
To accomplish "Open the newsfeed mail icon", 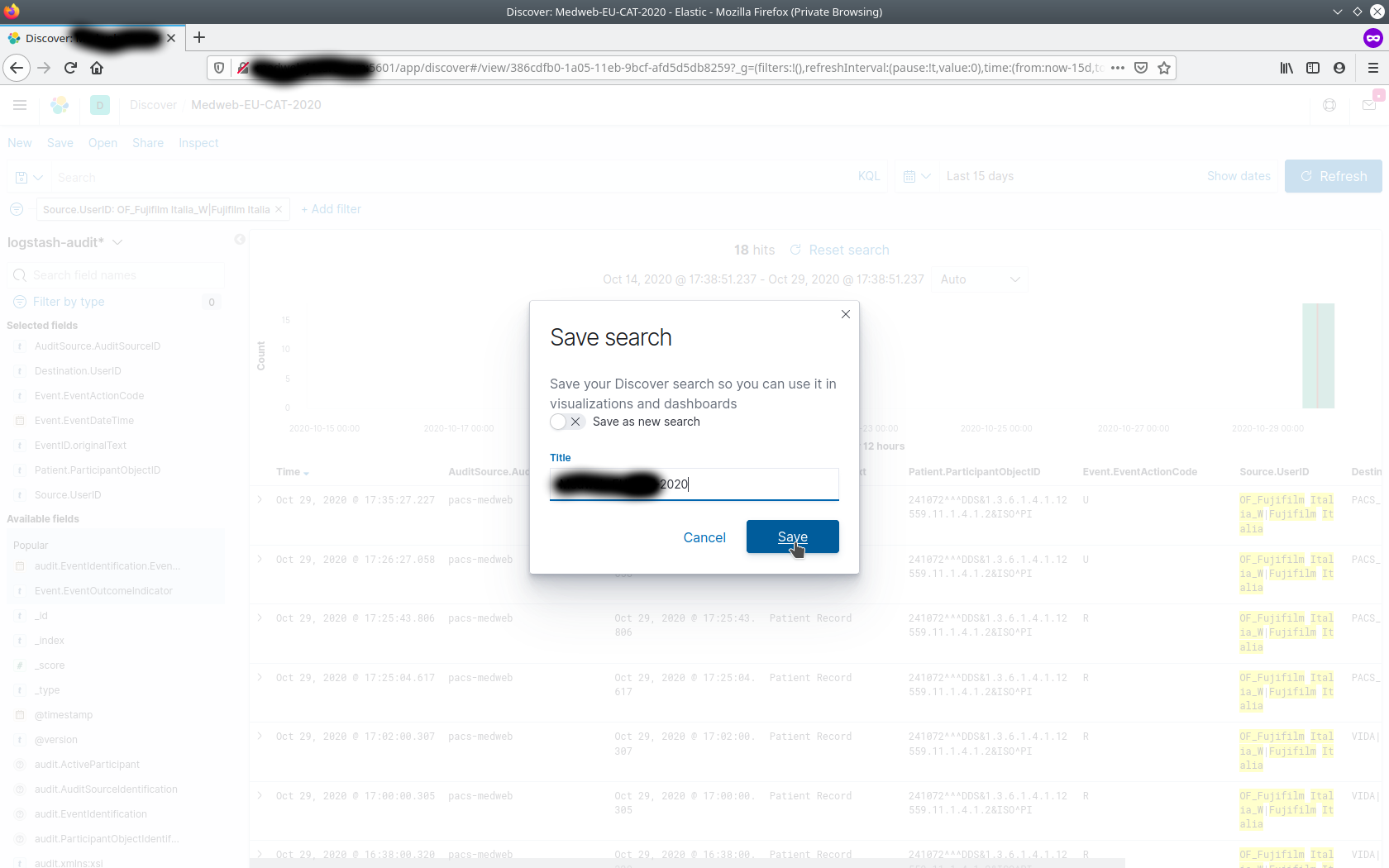I will [x=1369, y=105].
